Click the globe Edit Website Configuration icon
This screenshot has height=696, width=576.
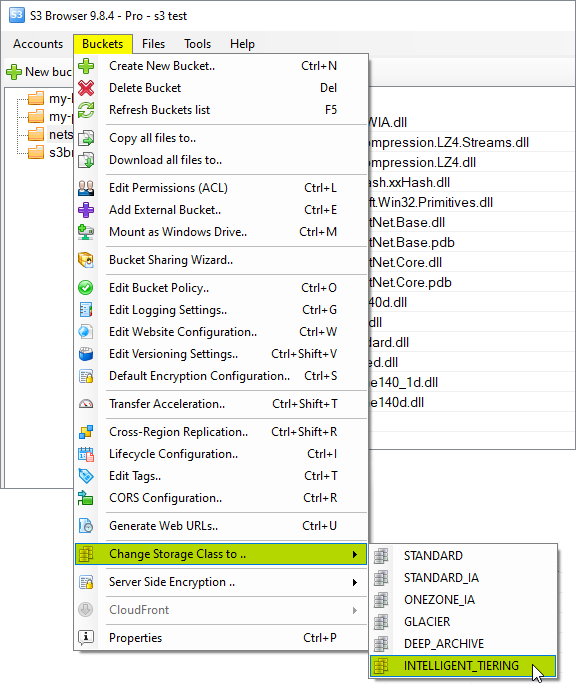click(x=86, y=332)
